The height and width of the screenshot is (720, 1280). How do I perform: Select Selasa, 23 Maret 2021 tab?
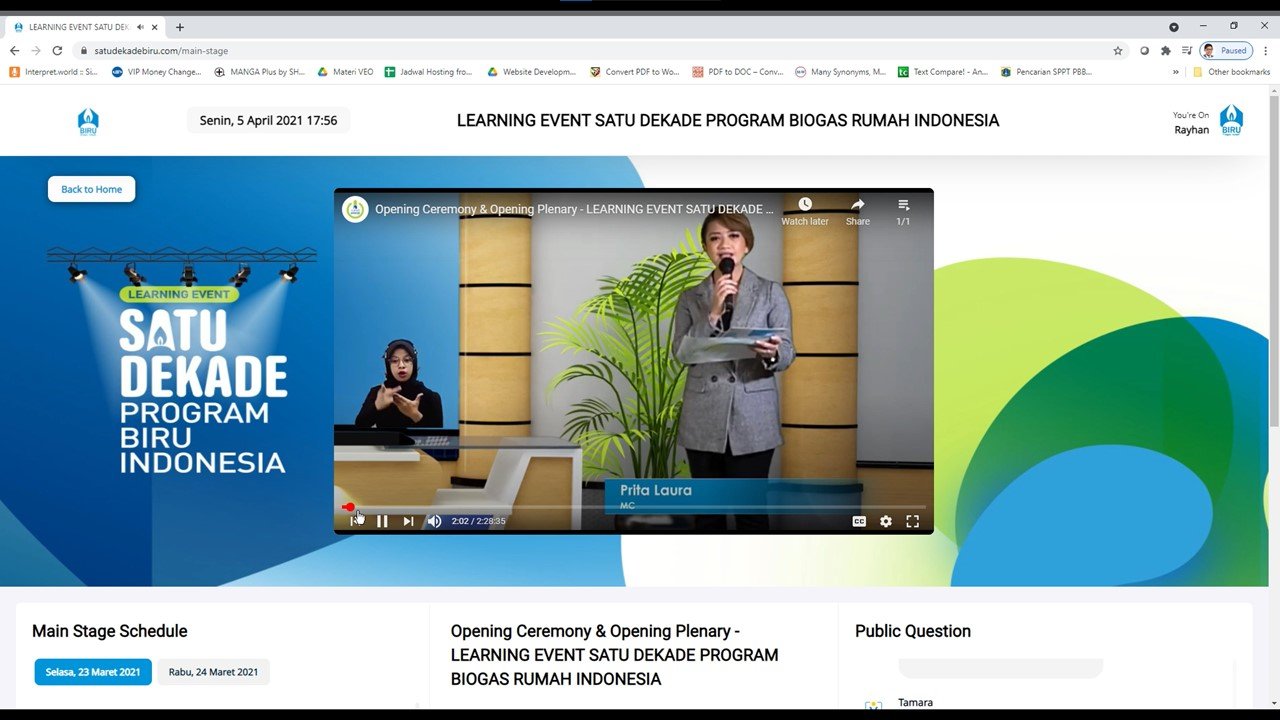(93, 672)
